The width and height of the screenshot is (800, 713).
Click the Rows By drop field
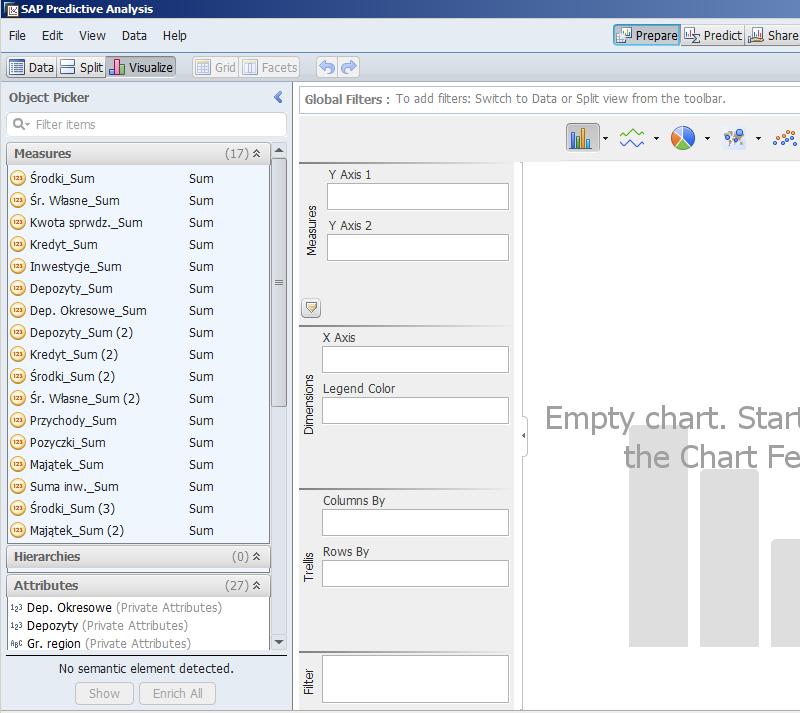415,574
